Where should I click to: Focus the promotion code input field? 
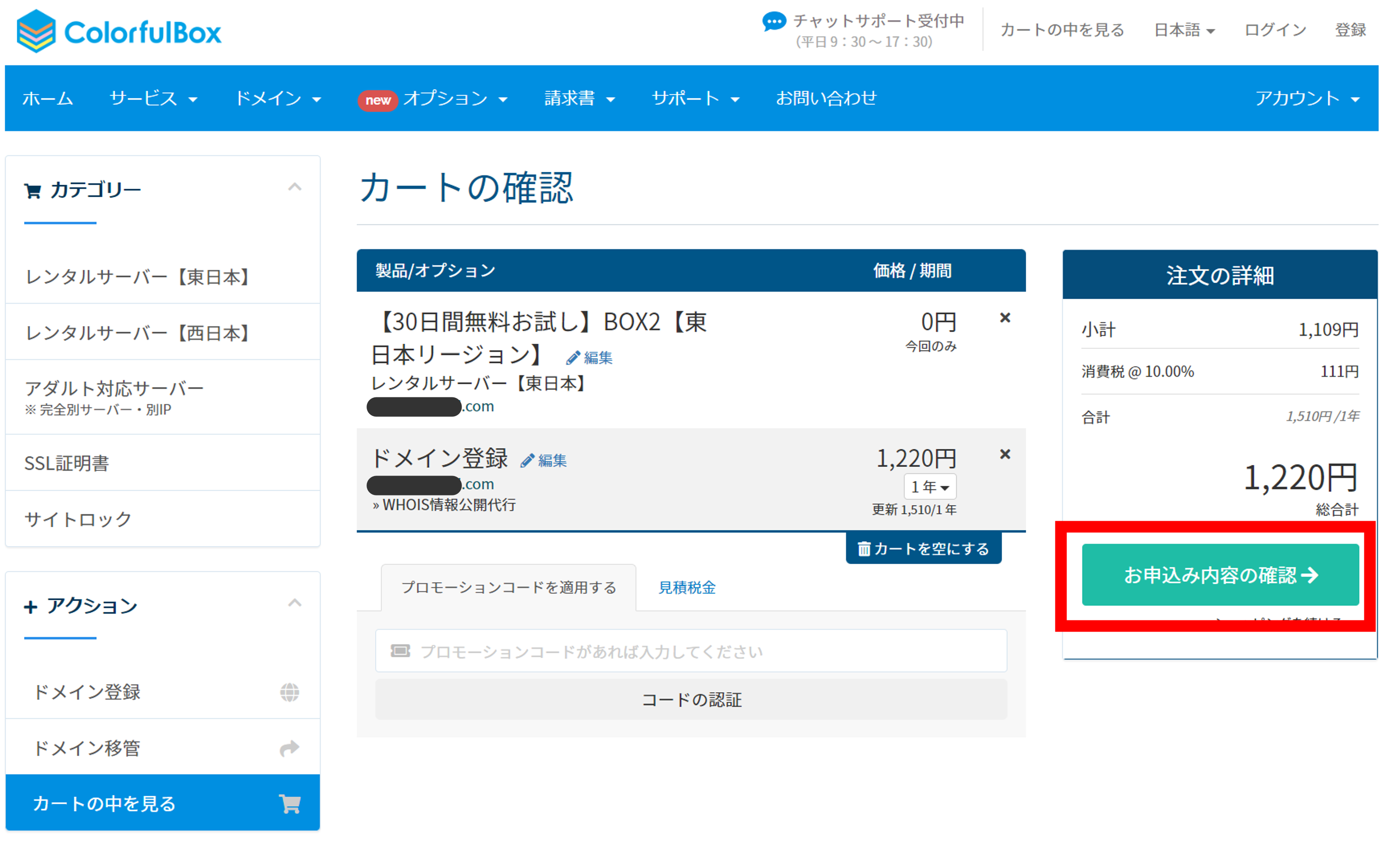pyautogui.click(x=691, y=651)
